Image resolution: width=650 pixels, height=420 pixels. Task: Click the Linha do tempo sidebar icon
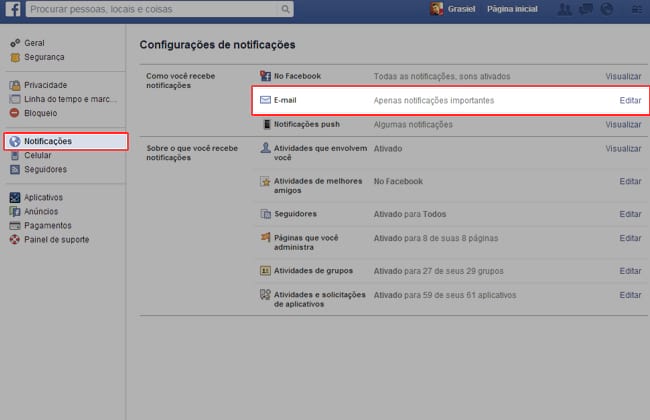coord(15,99)
